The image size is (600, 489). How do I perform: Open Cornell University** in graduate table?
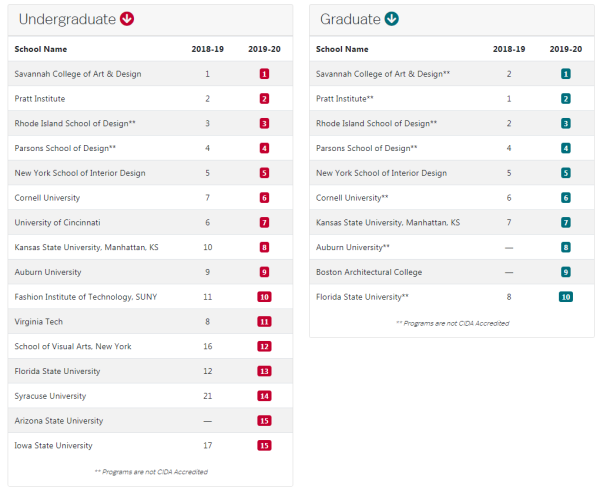(x=352, y=198)
